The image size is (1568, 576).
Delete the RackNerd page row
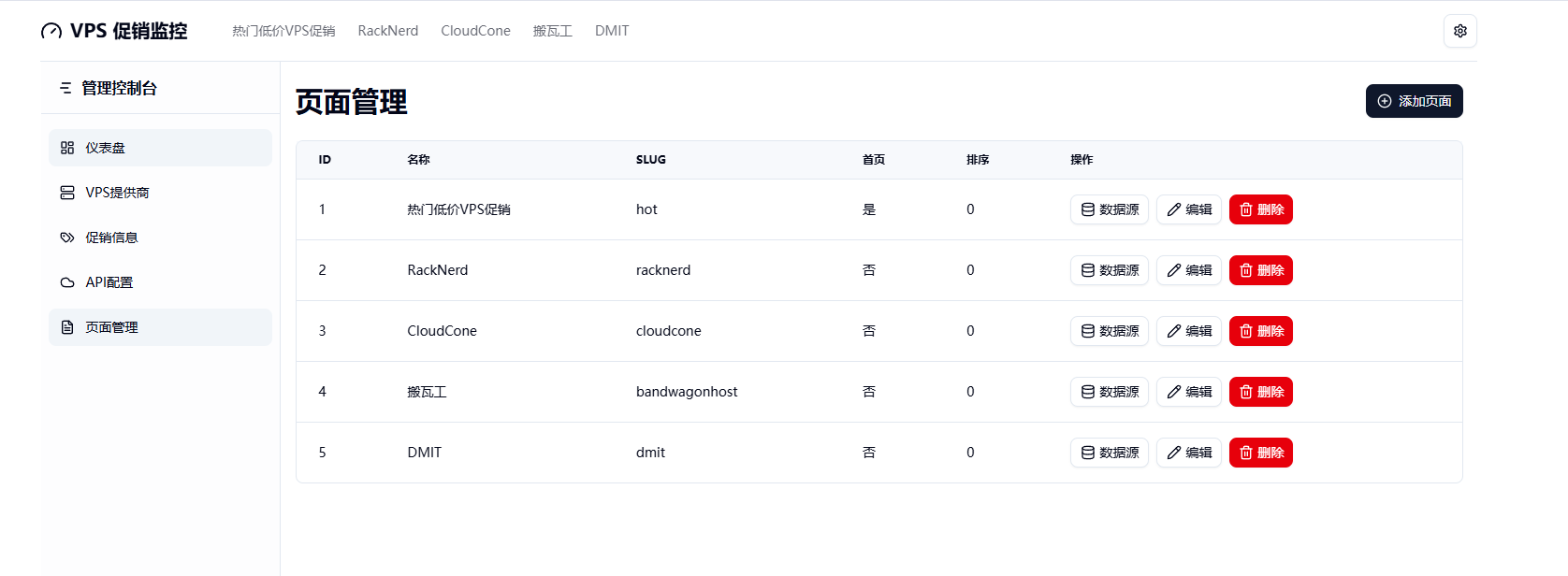1261,270
